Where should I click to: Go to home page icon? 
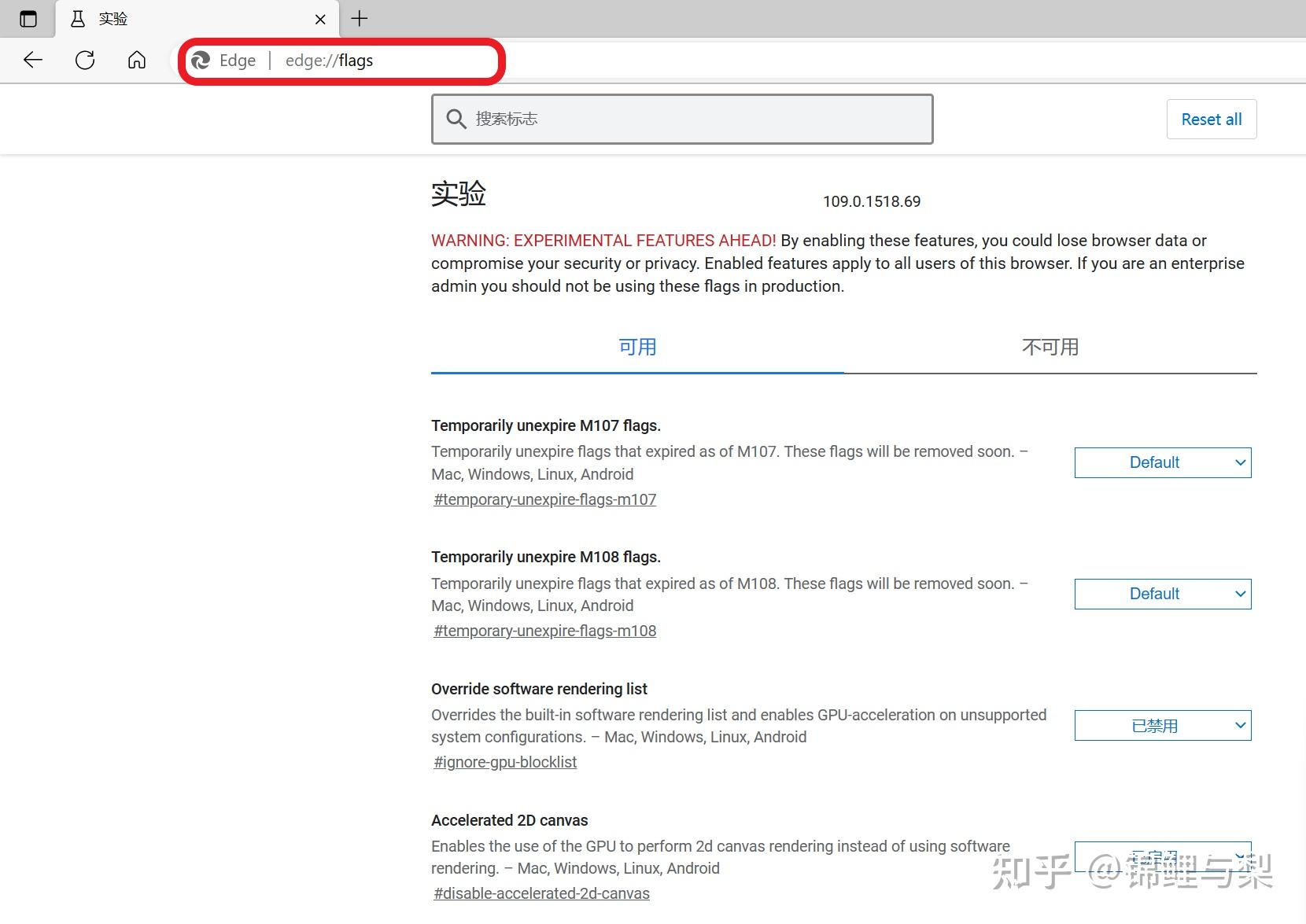pos(137,60)
